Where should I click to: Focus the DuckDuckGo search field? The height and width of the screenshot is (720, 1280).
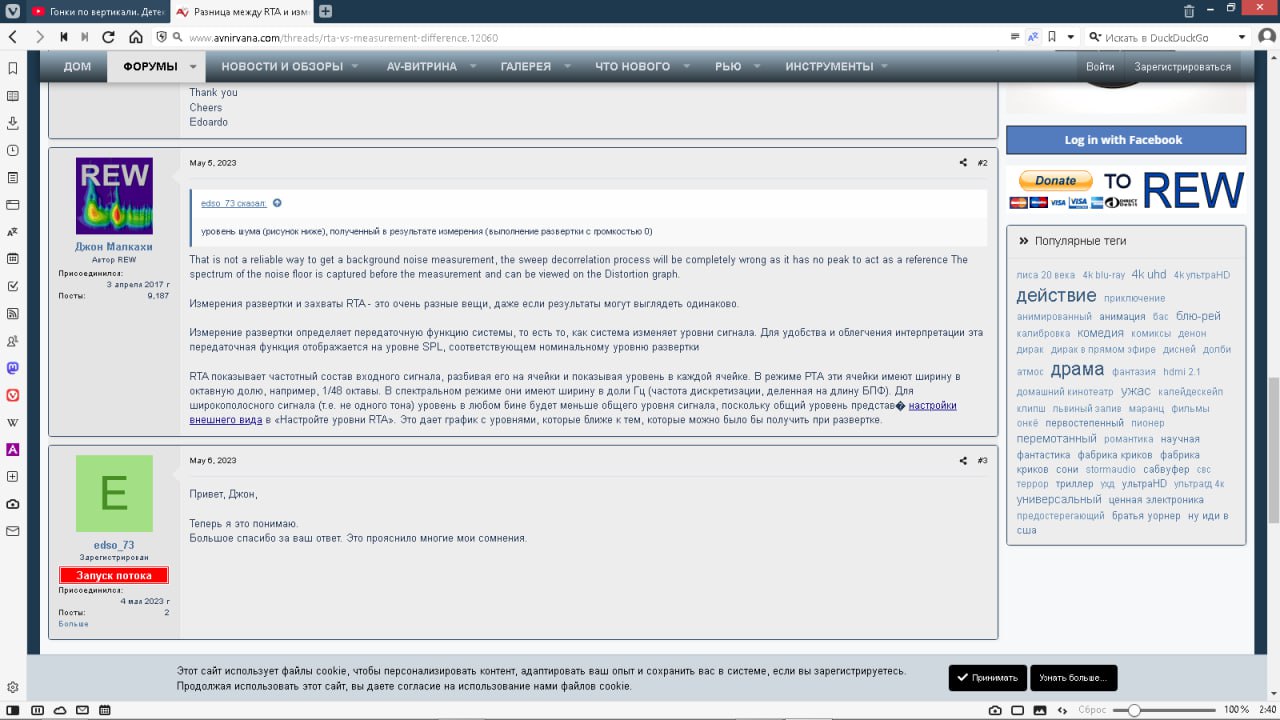tap(1165, 37)
